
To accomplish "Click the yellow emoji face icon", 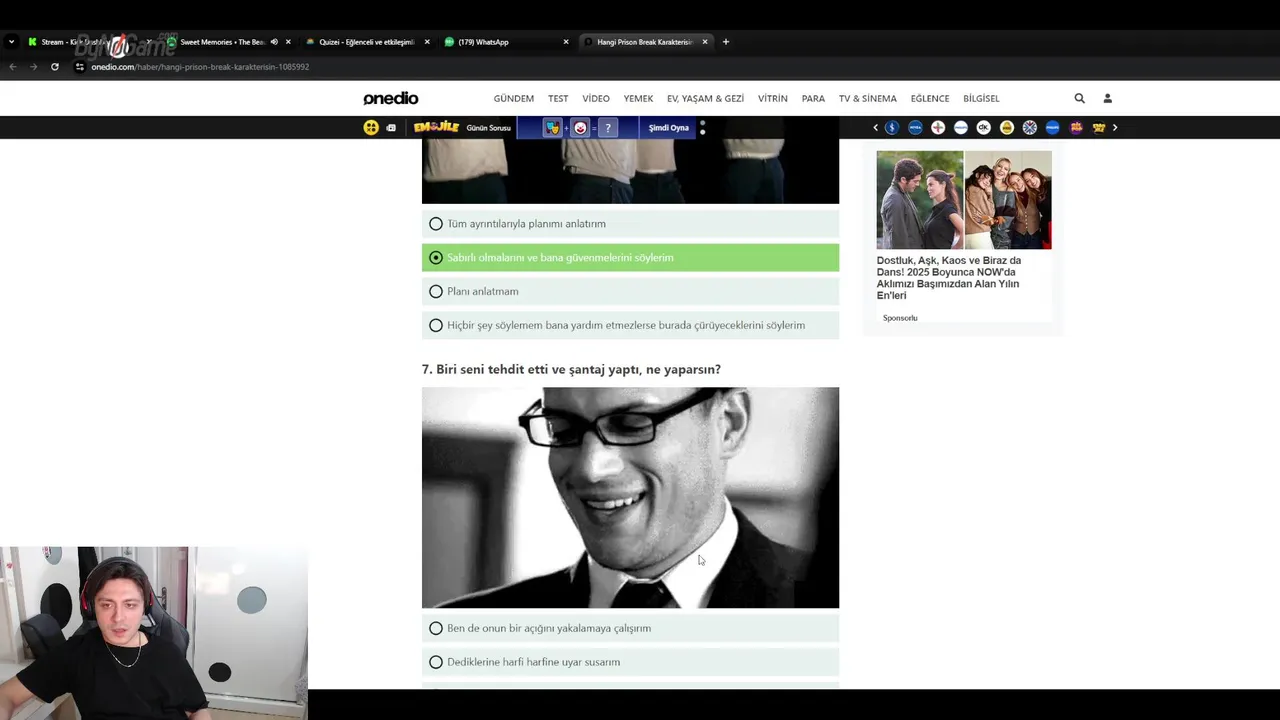I will pos(371,127).
